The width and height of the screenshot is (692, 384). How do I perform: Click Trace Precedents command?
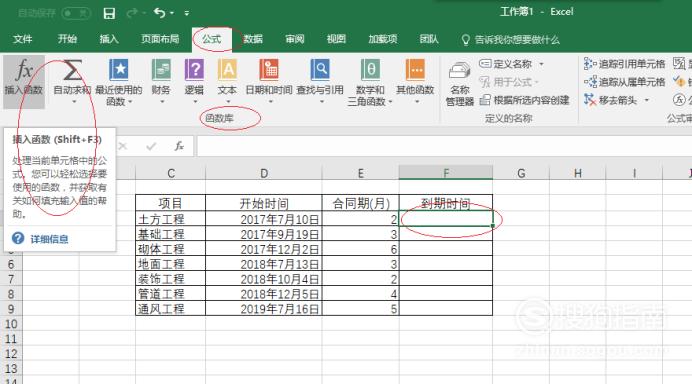tap(624, 64)
